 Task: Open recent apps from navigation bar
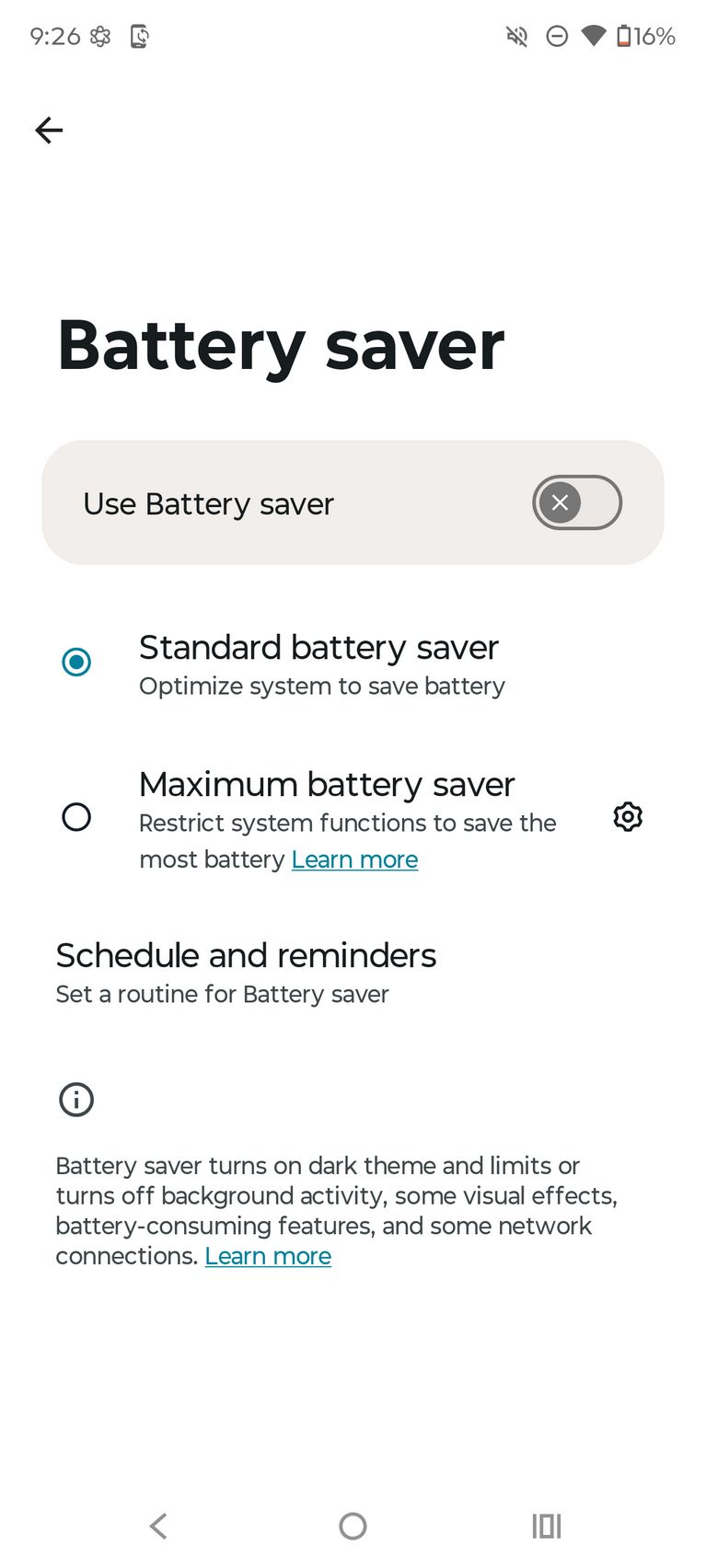[546, 1526]
